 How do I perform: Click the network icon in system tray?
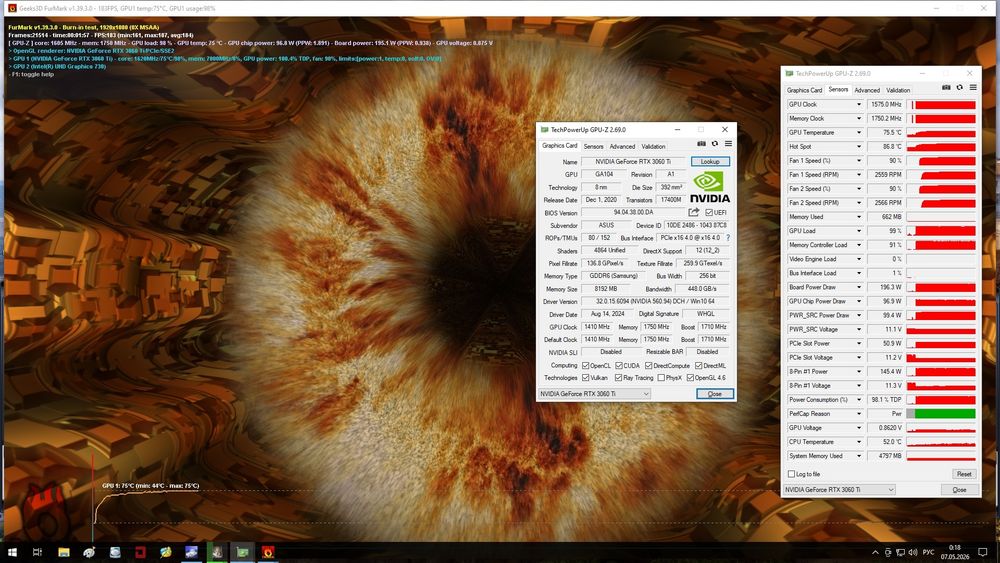[x=900, y=552]
